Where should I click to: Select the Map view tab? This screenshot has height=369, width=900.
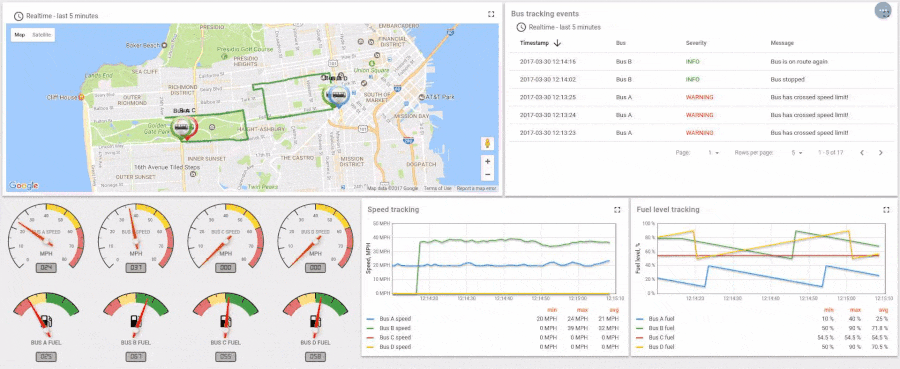pos(20,35)
